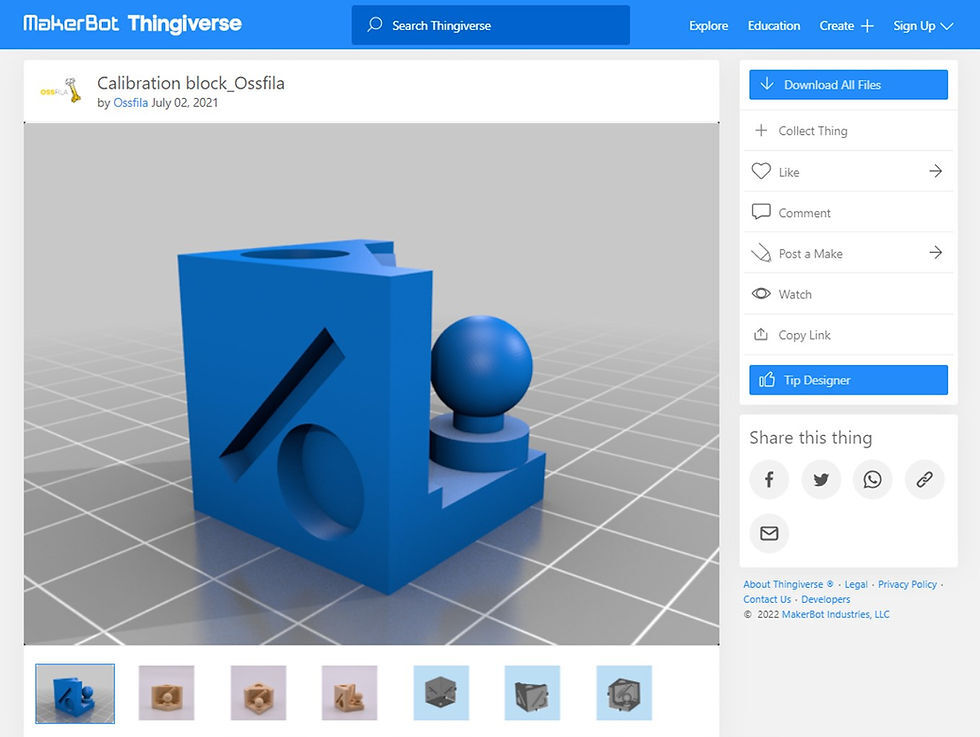The height and width of the screenshot is (737, 980).
Task: Open the Ossfila profile link
Action: 131,102
